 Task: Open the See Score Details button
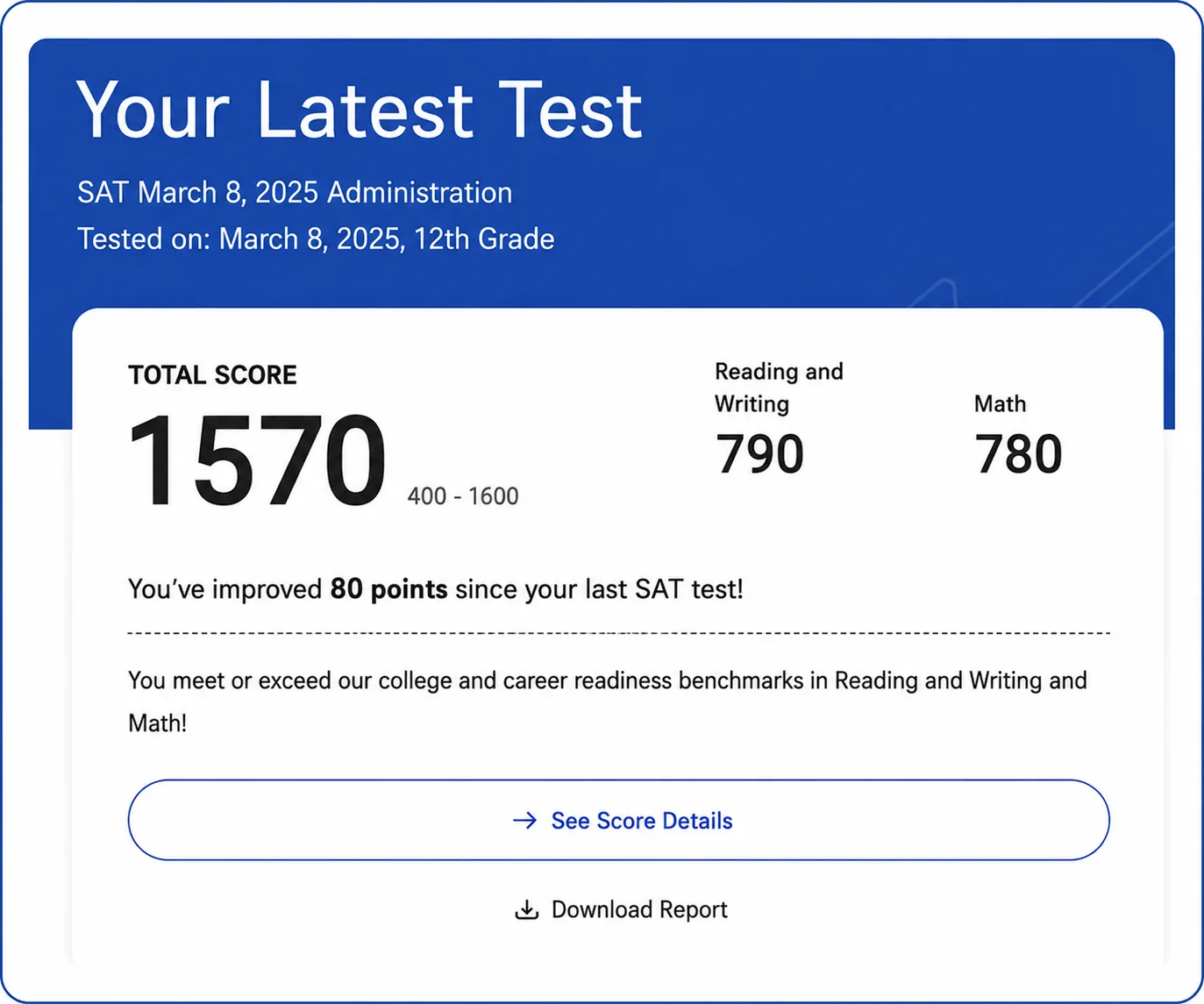[x=619, y=820]
